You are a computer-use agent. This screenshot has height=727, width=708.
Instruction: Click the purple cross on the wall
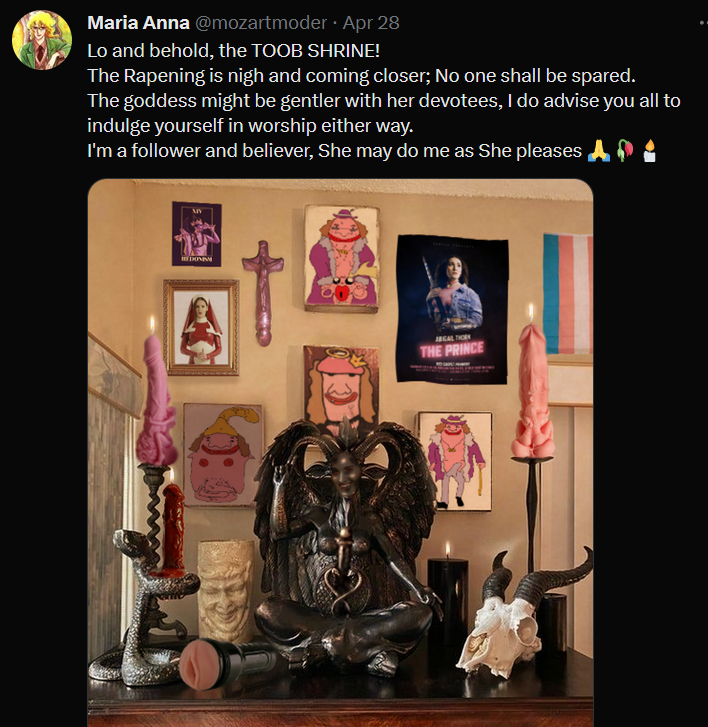(x=263, y=293)
